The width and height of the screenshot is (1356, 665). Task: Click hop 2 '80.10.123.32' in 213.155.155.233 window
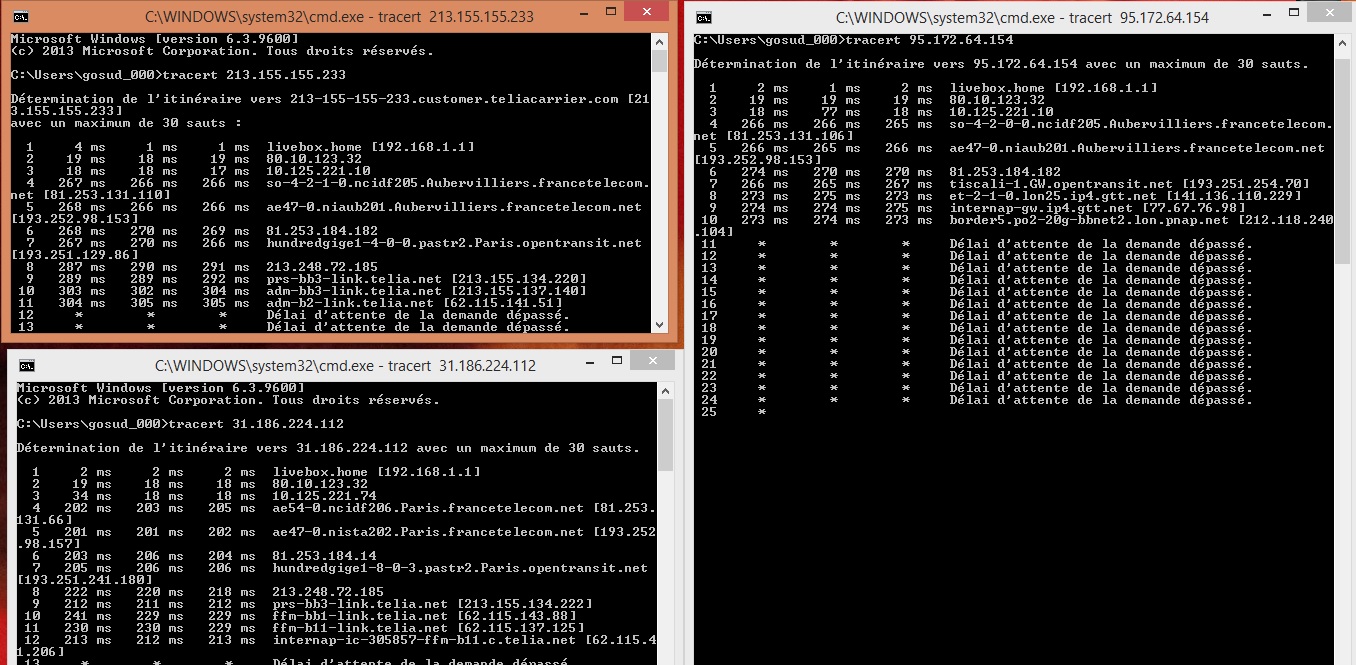314,159
